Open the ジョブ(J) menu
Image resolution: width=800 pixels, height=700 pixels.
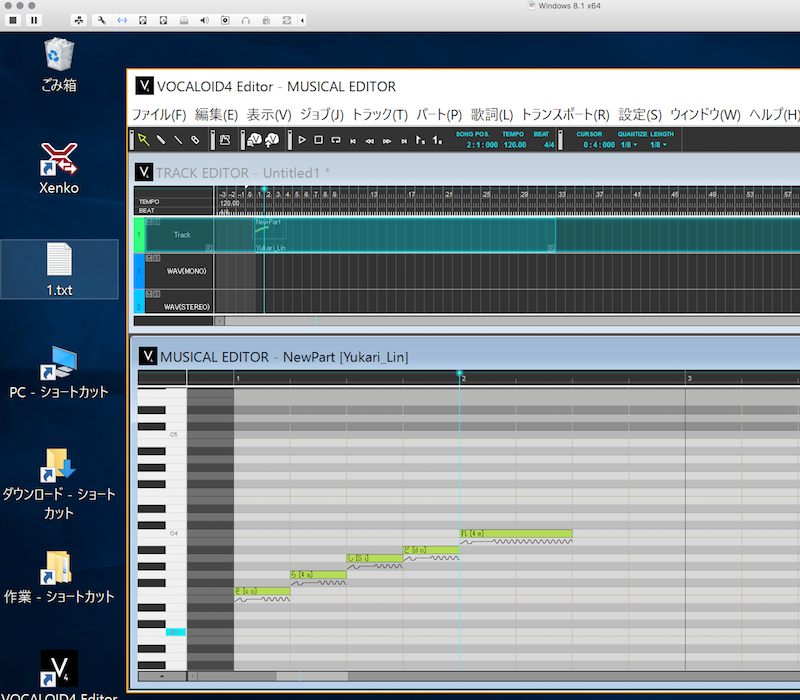(x=322, y=114)
